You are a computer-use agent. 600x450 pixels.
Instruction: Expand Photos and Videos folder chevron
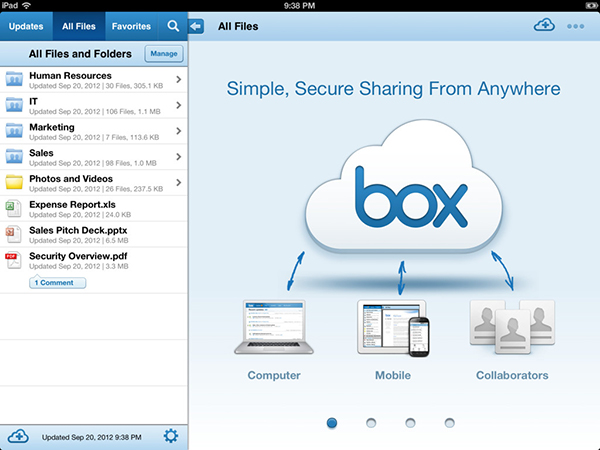tap(179, 183)
